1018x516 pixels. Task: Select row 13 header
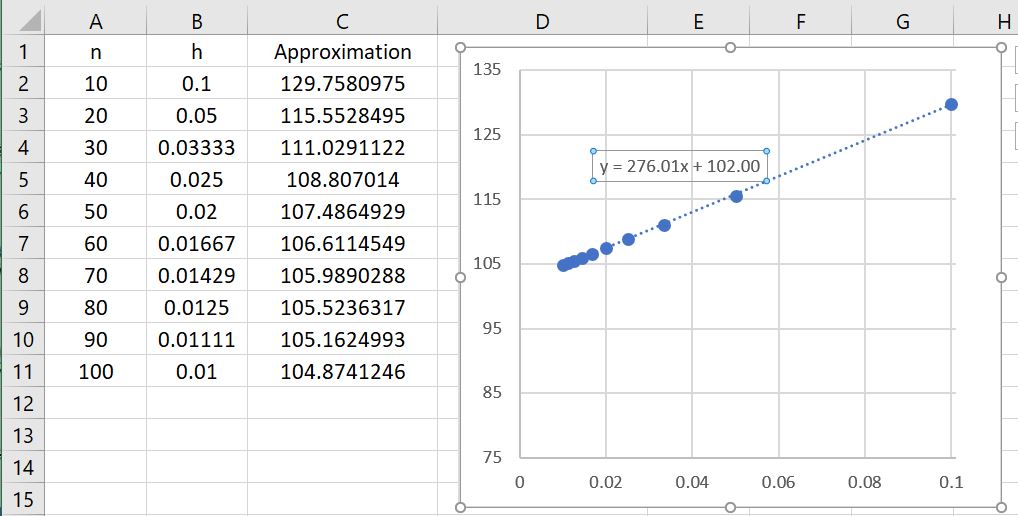pyautogui.click(x=24, y=436)
